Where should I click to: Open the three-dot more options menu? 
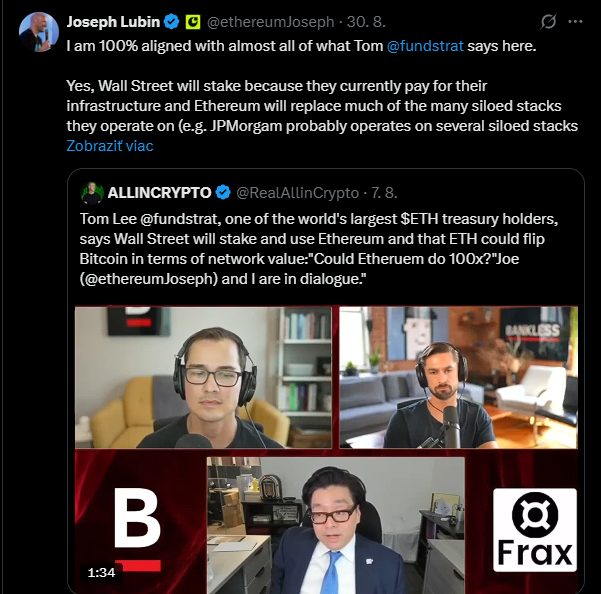coord(575,22)
